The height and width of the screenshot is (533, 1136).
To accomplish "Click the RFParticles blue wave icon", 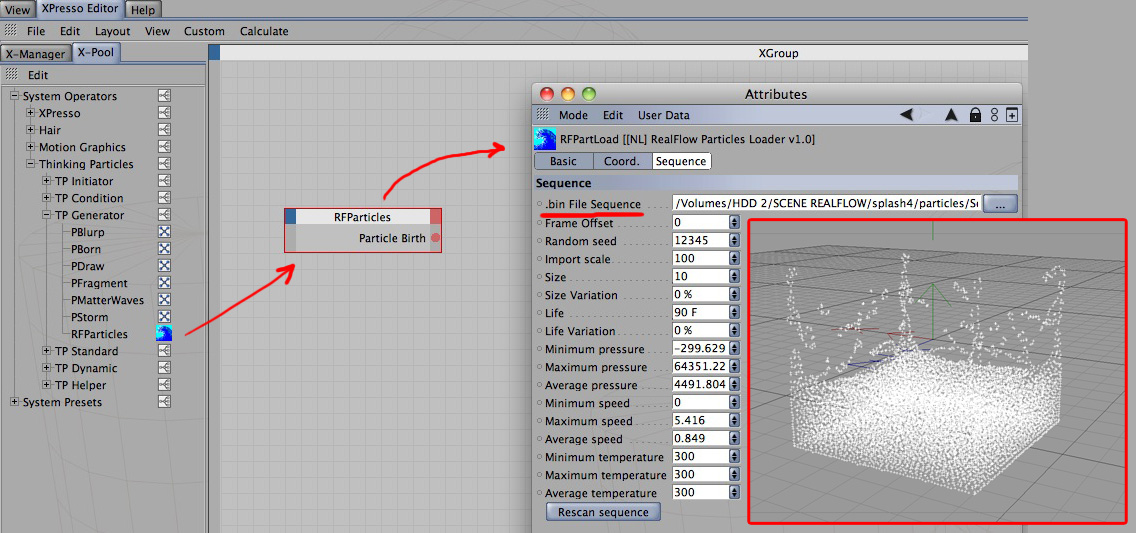I will click(164, 334).
